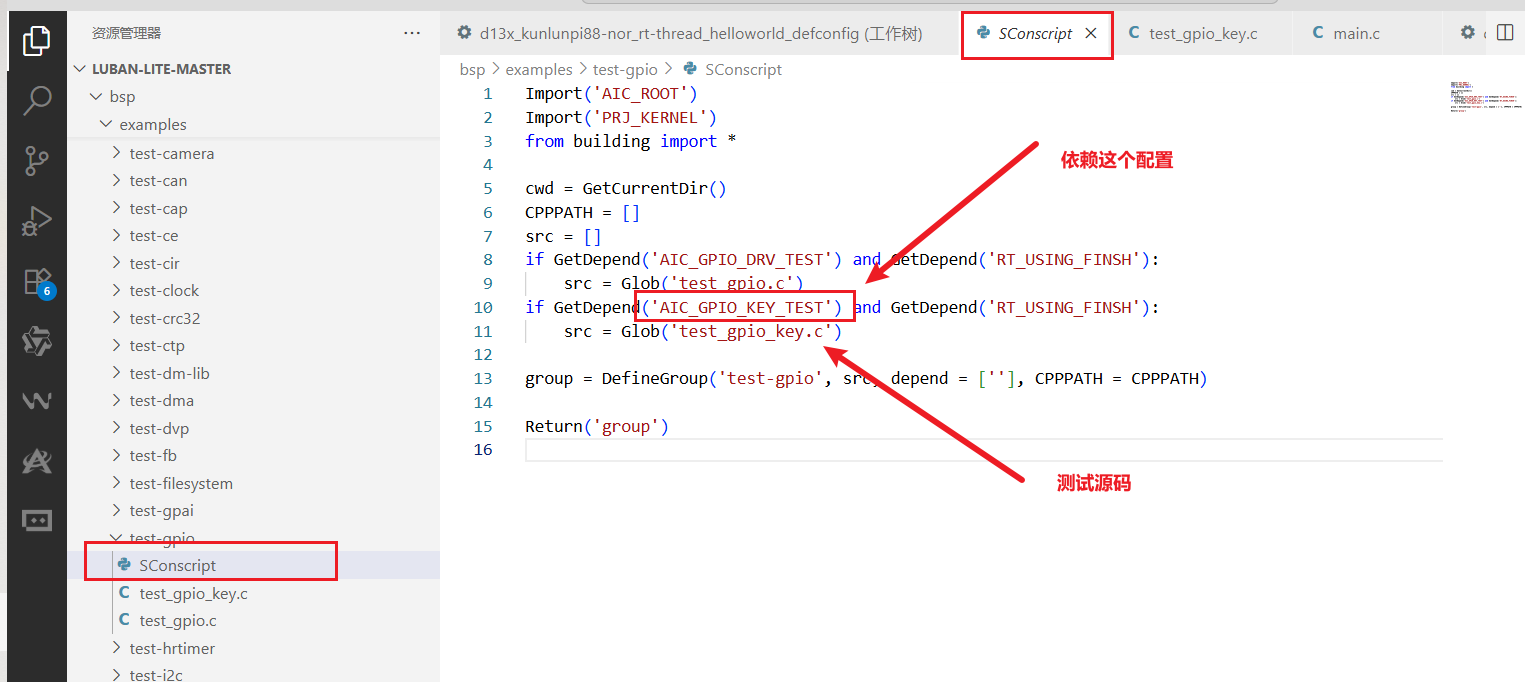The width and height of the screenshot is (1525, 682).
Task: Select test-gpio in breadcrumb path
Action: pyautogui.click(x=625, y=69)
